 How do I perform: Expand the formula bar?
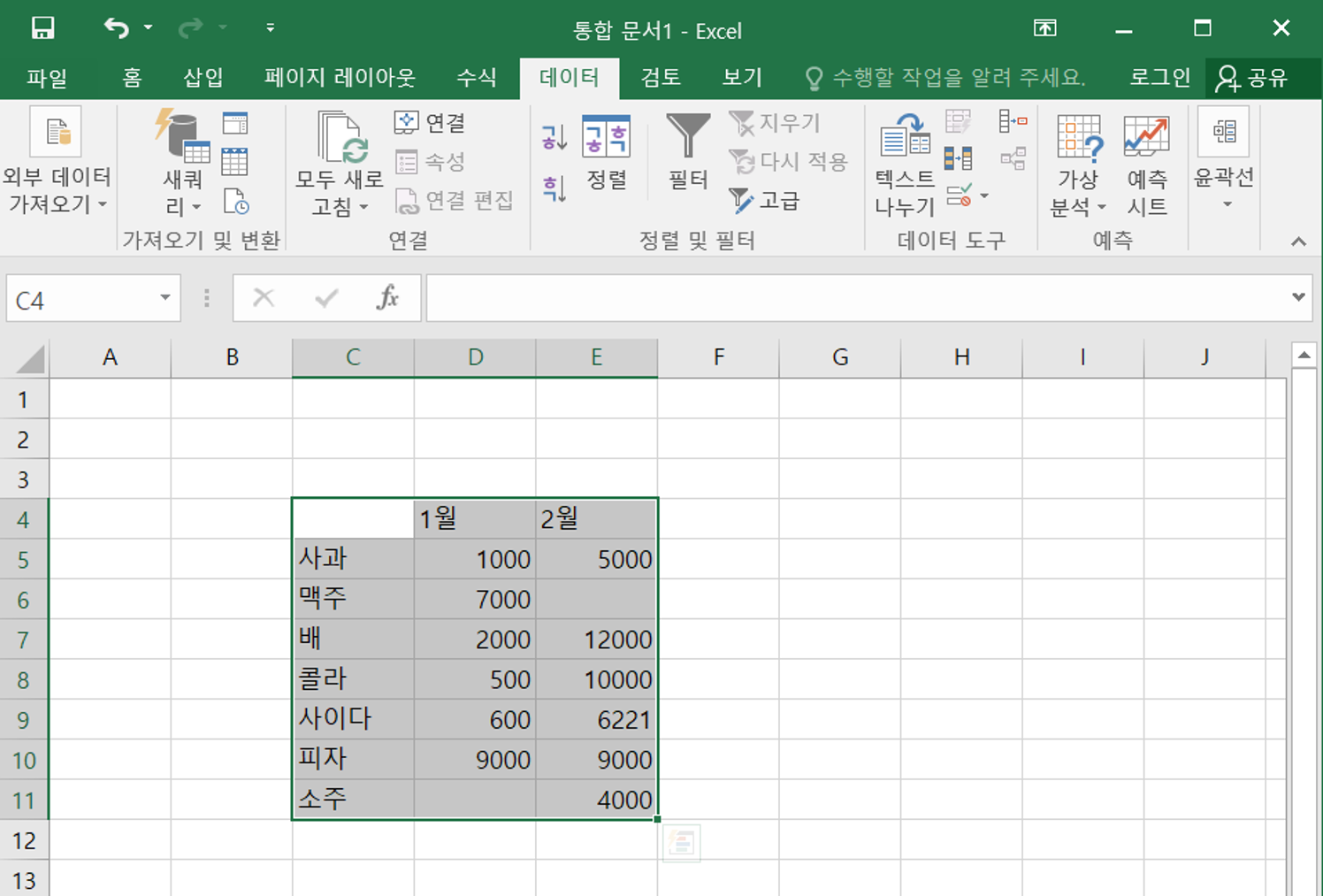(x=1297, y=297)
